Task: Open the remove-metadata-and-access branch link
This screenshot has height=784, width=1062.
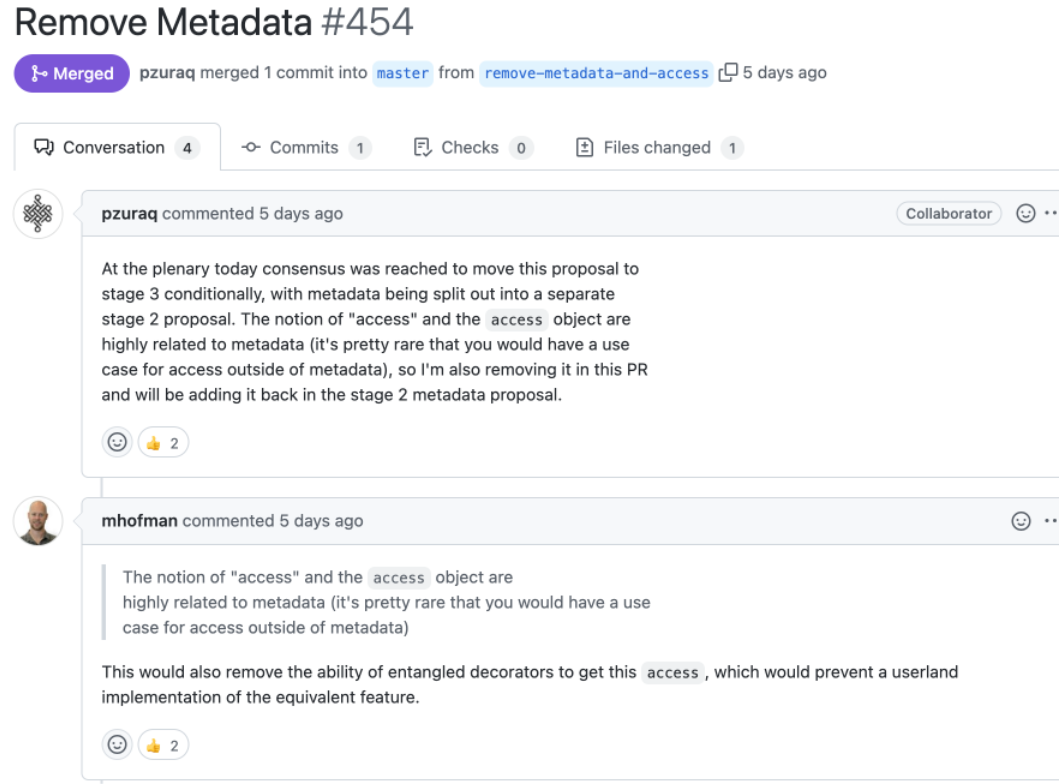Action: pos(596,73)
